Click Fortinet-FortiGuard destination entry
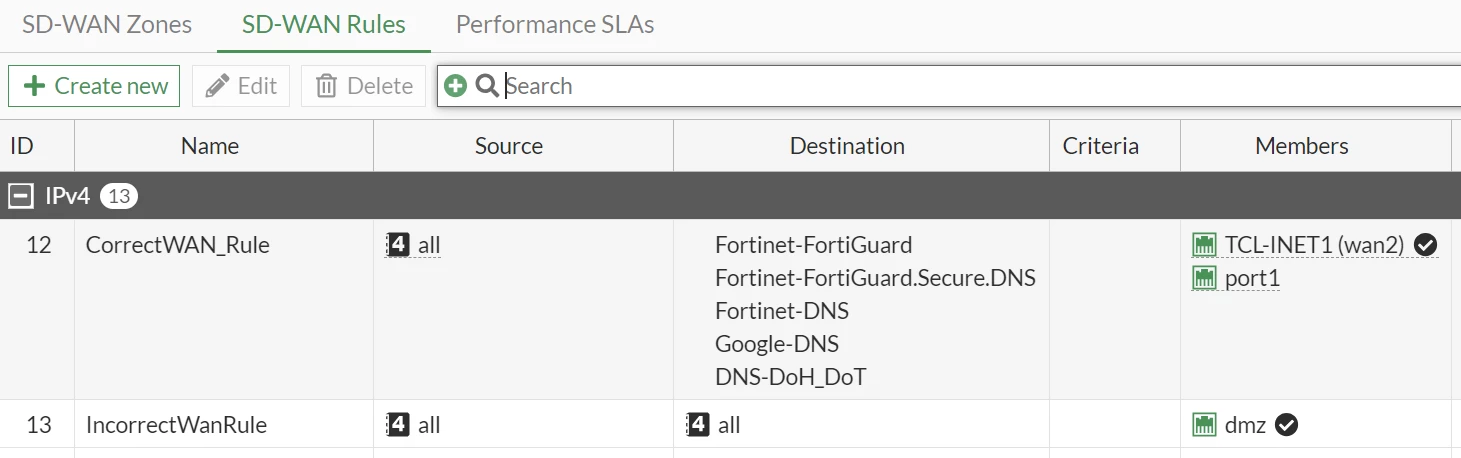This screenshot has height=458, width=1461. click(x=814, y=245)
